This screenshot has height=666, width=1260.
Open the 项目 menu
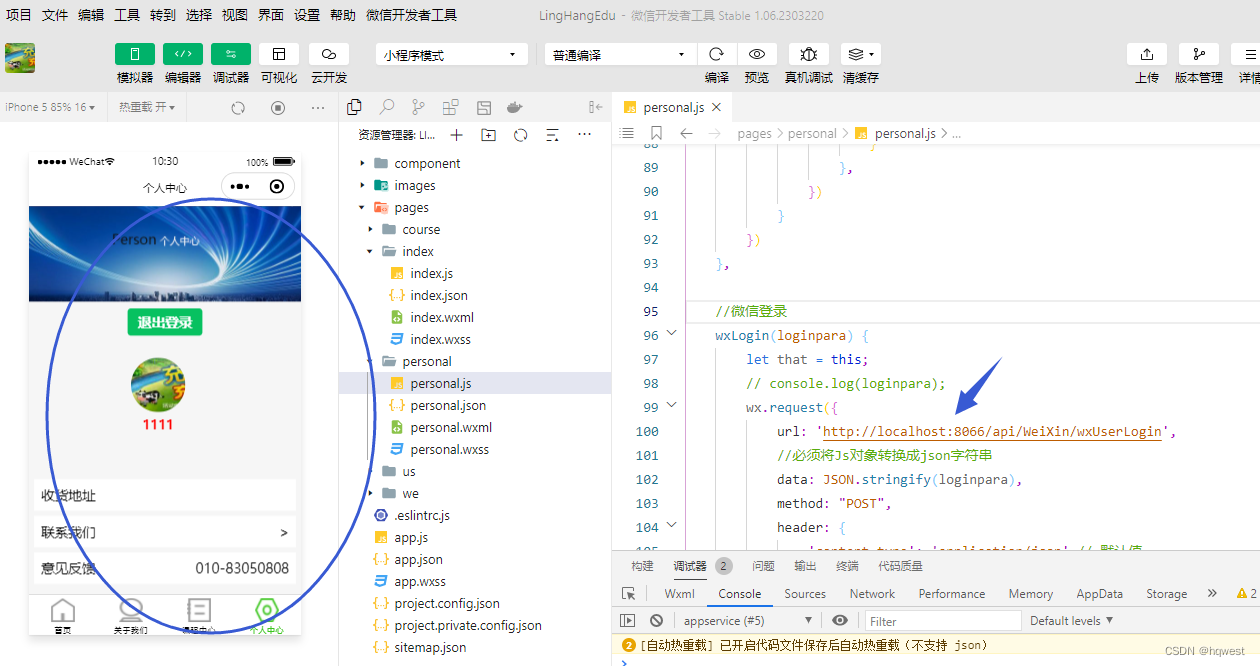pos(19,15)
